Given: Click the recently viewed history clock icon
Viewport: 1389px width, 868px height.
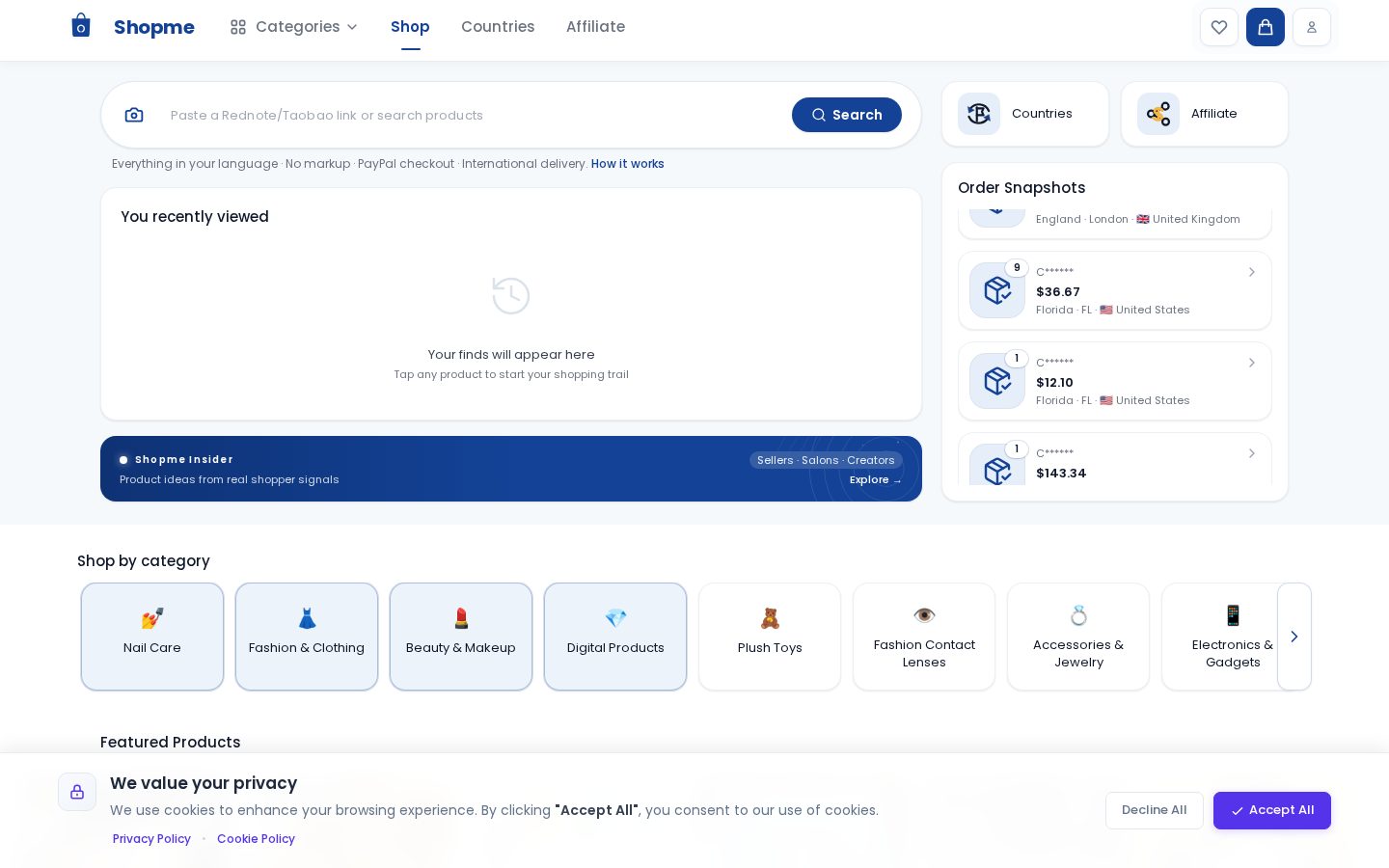Looking at the screenshot, I should point(511,296).
